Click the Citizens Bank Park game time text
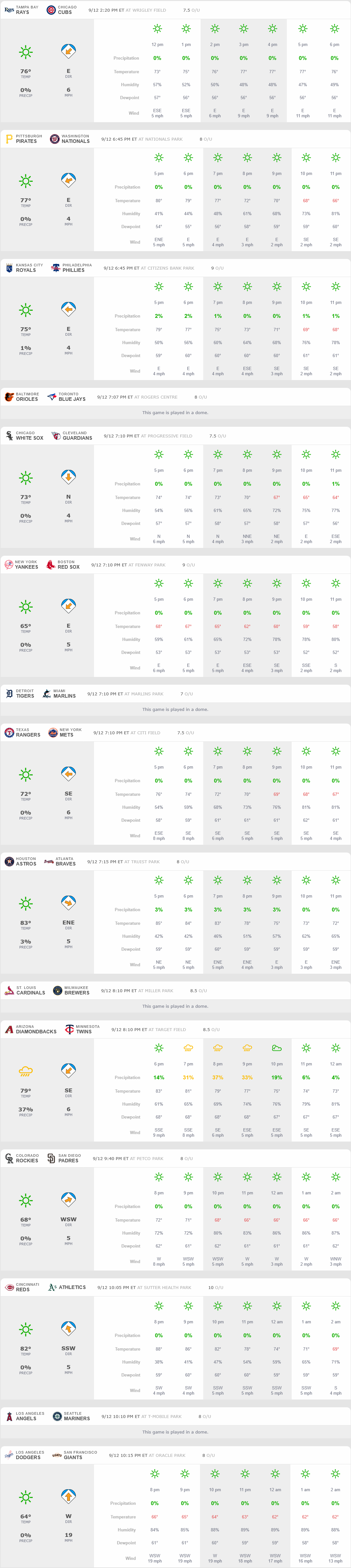This screenshot has height=1568, width=351. 122,268
